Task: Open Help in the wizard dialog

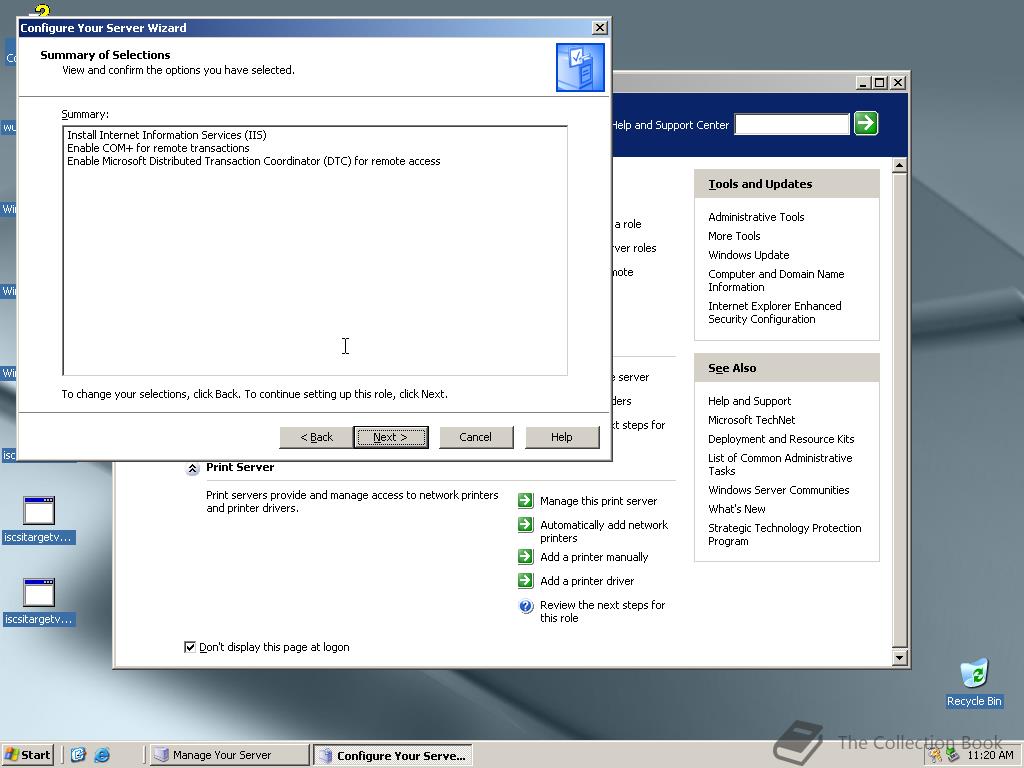Action: [562, 437]
